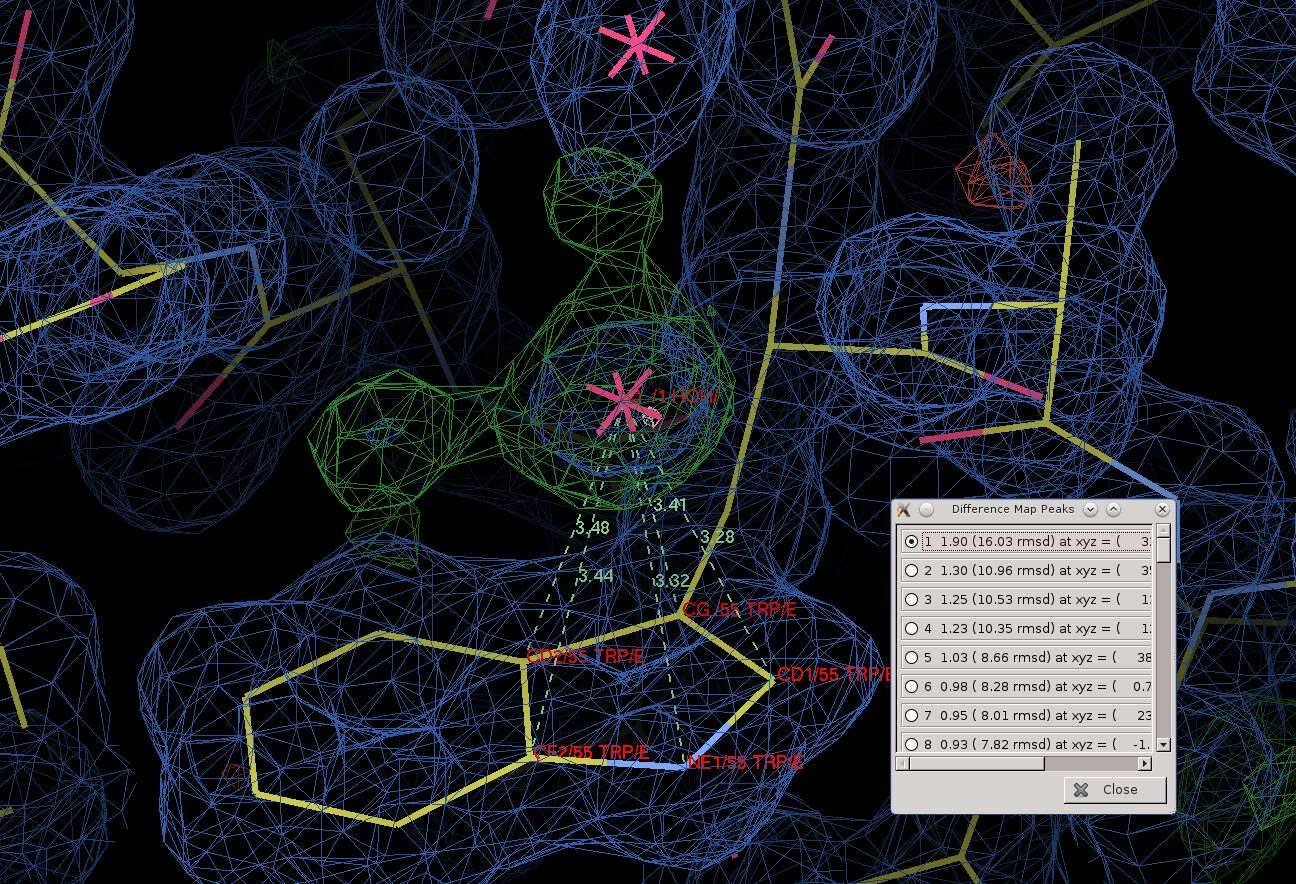Select peak 6 with 8.28 rmsd
Screen dimensions: 1296x884
tap(911, 686)
